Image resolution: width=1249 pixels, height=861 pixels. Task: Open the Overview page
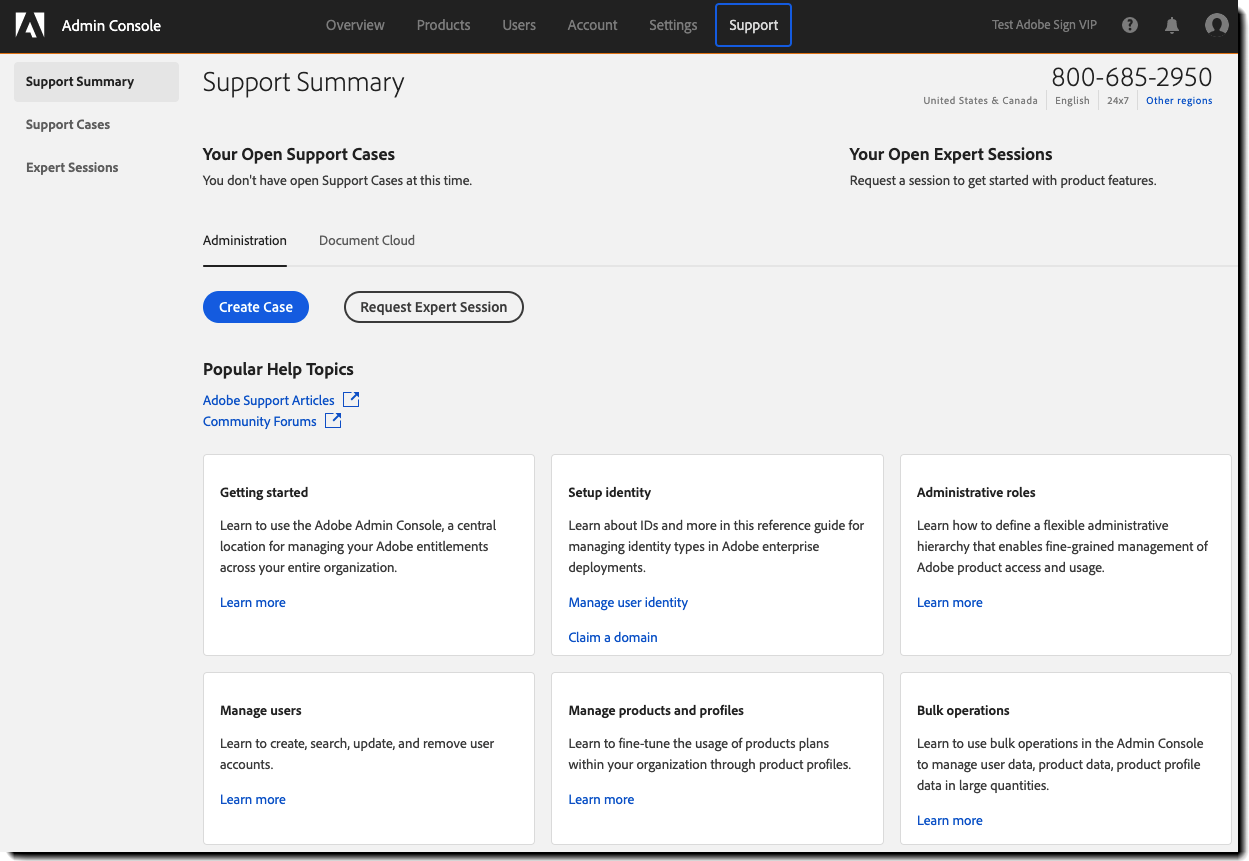pos(355,25)
